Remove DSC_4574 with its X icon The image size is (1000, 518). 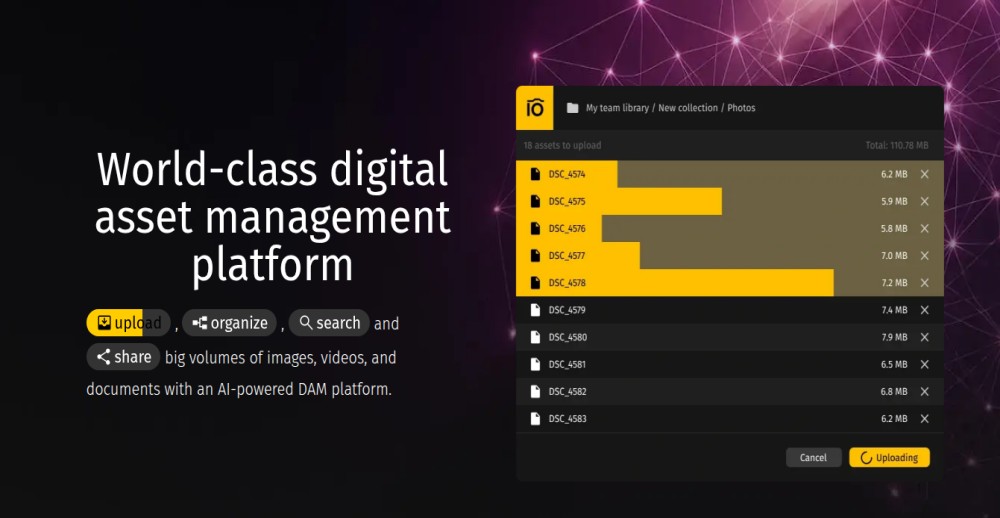coord(924,174)
